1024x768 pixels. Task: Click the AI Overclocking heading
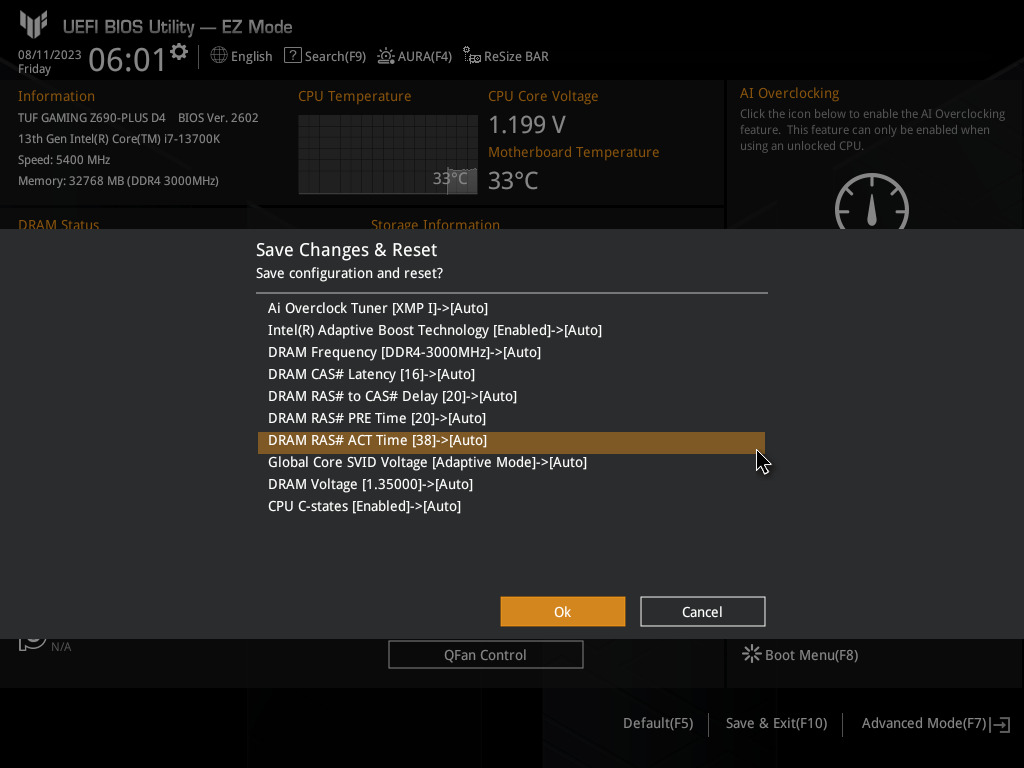click(x=790, y=93)
